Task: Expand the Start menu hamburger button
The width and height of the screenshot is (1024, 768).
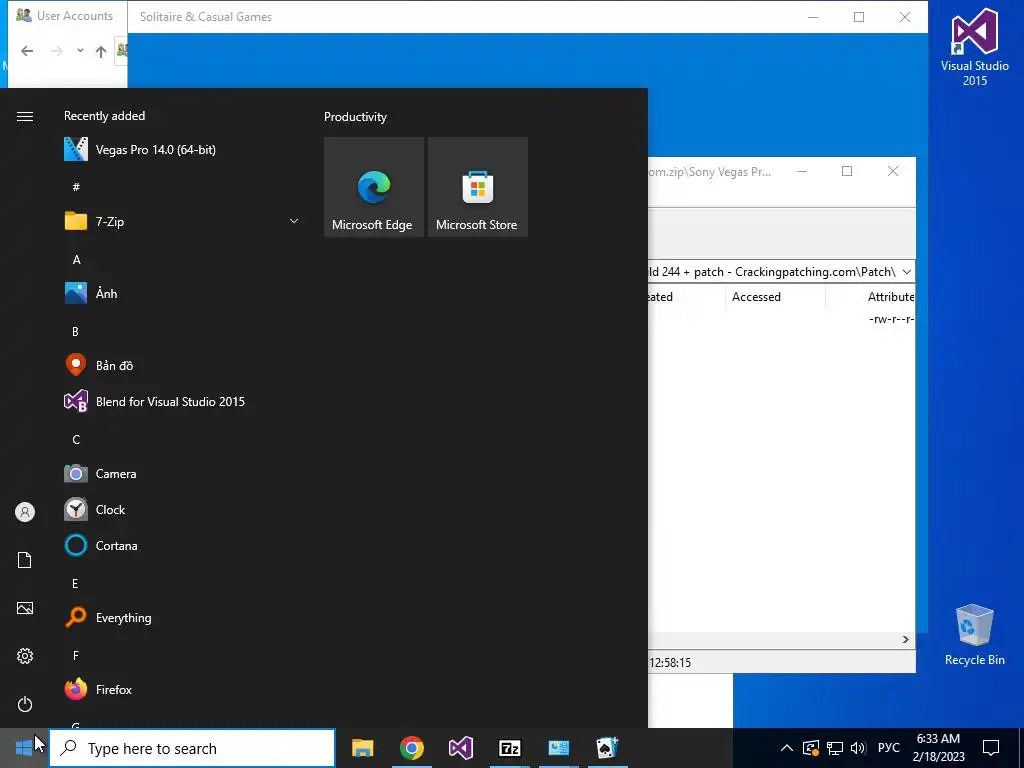Action: pyautogui.click(x=25, y=116)
